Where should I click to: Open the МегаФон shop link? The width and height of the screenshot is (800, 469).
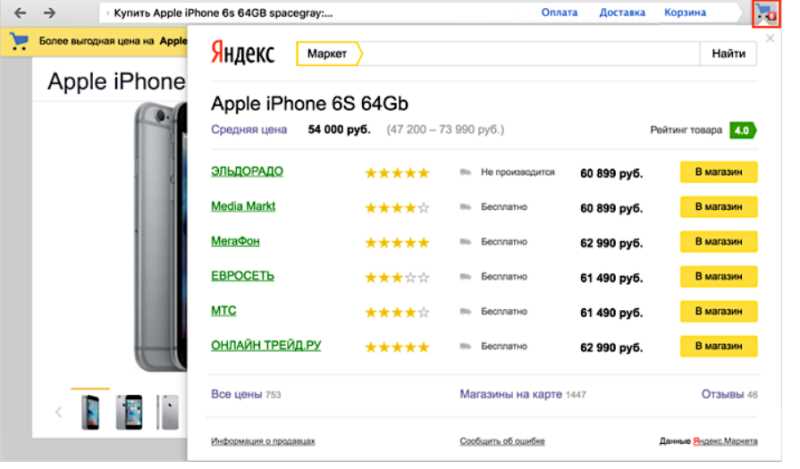(235, 241)
